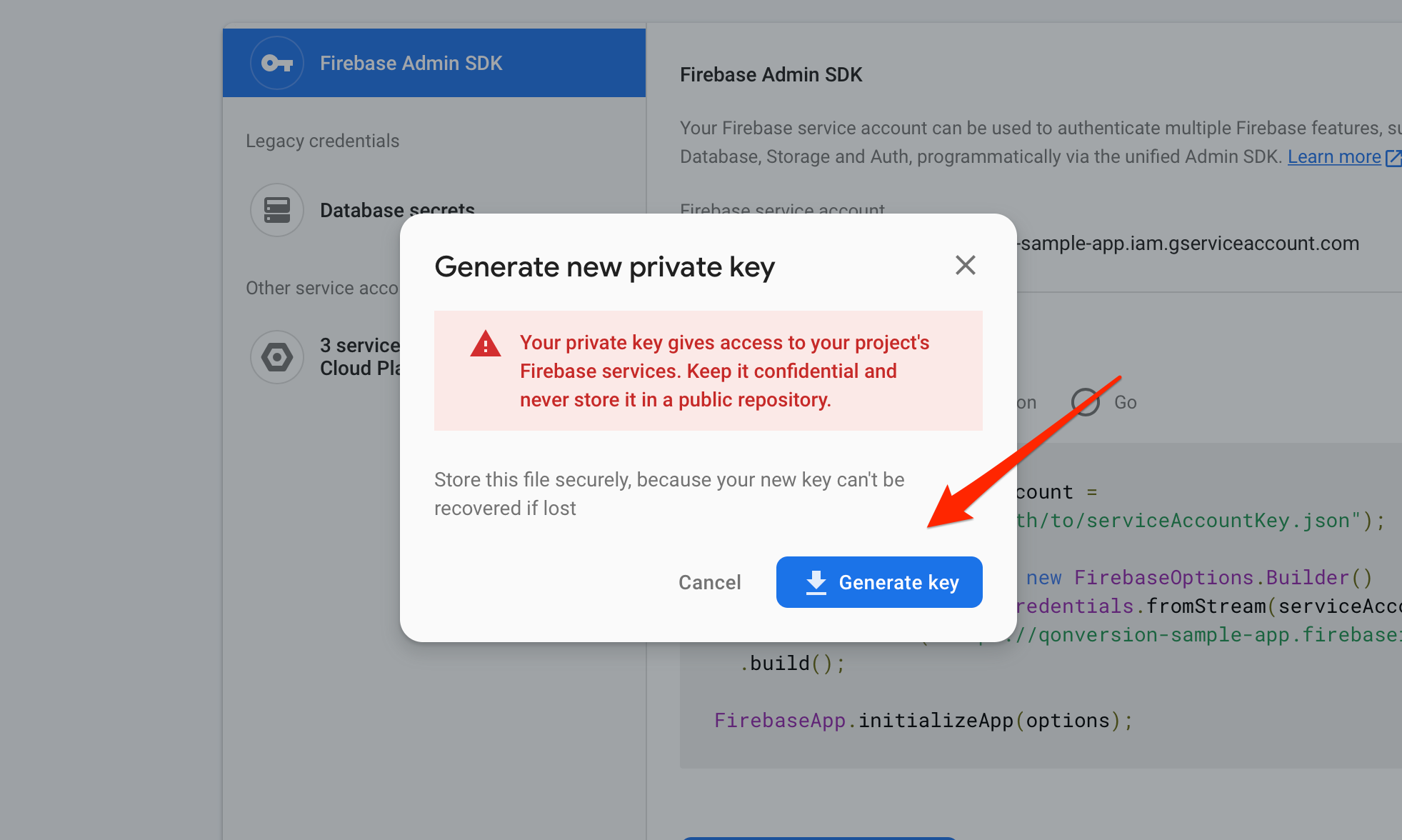Click the gserviceaccount.com service account email

click(x=1188, y=244)
